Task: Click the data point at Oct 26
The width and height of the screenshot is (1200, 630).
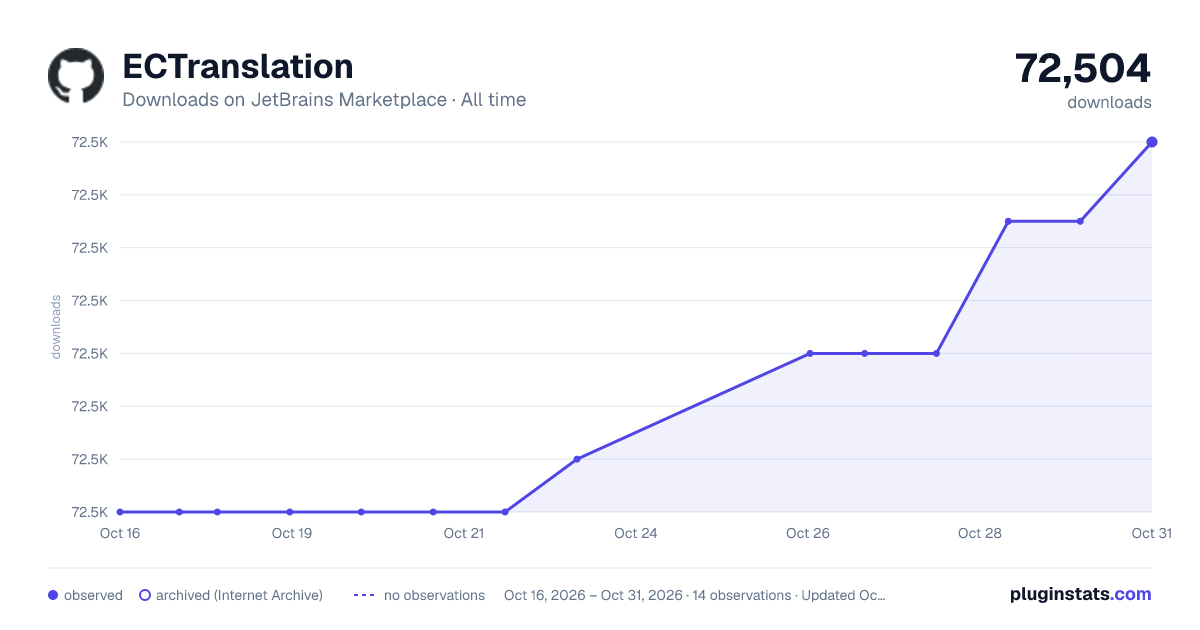Action: click(x=810, y=353)
